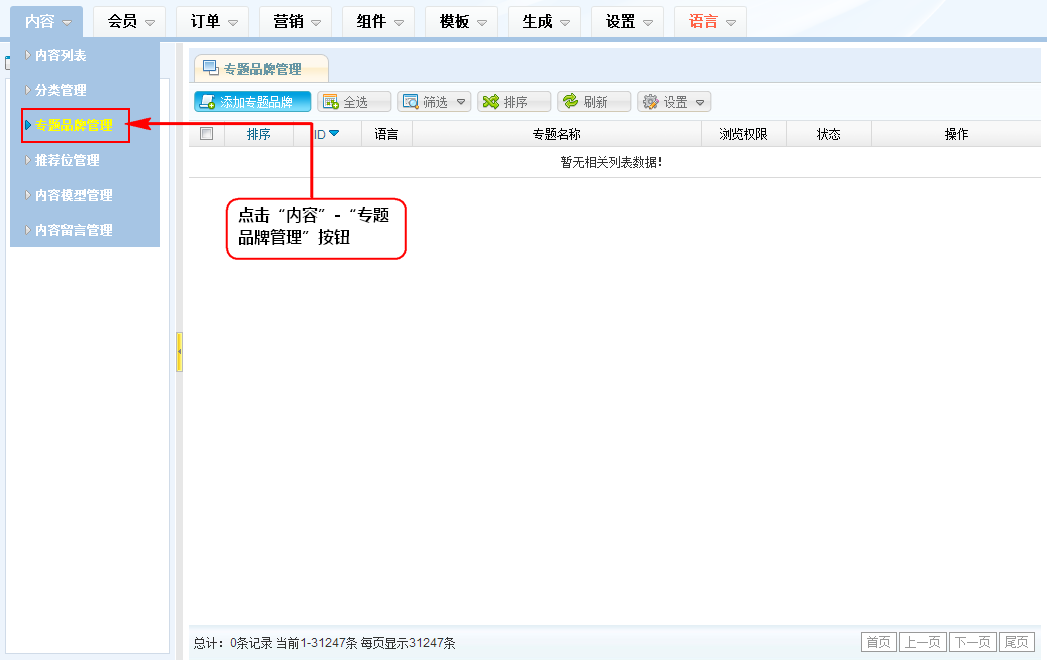
Task: Select 内容列表 in the sidebar
Action: 61,55
